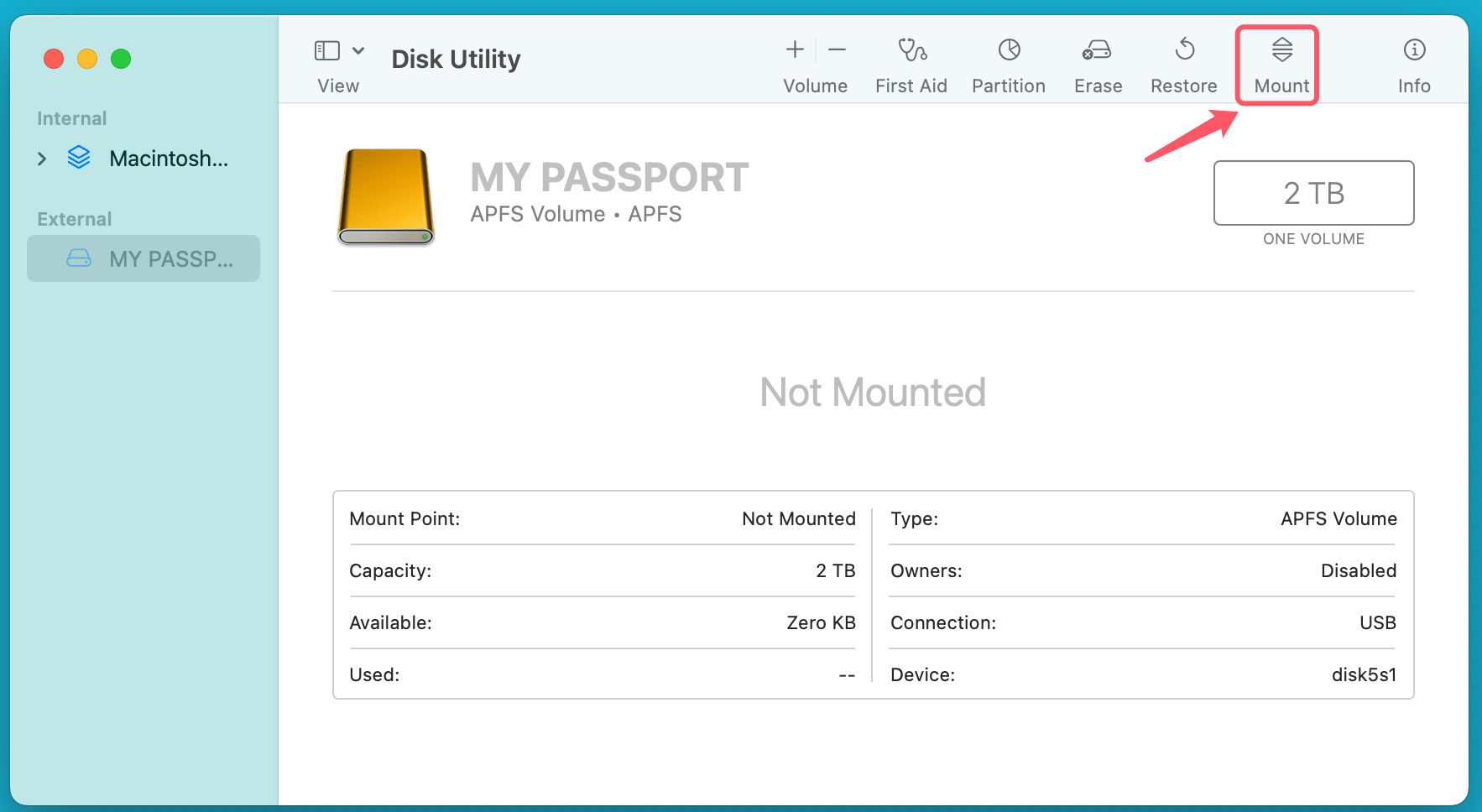This screenshot has height=812, width=1482.
Task: Select Macintosh volume in the sidebar
Action: [x=168, y=159]
